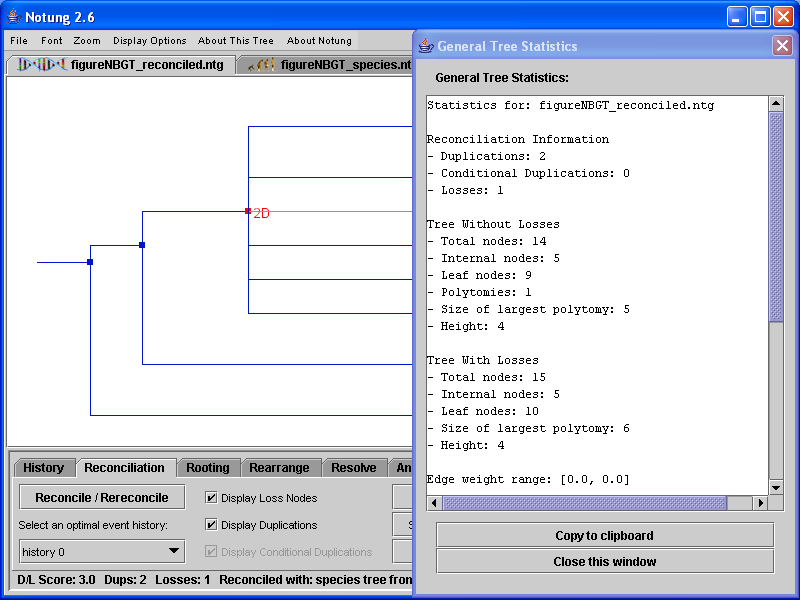The image size is (800, 600).
Task: Click the statistics horizontal scrollbar thumb
Action: click(x=596, y=503)
